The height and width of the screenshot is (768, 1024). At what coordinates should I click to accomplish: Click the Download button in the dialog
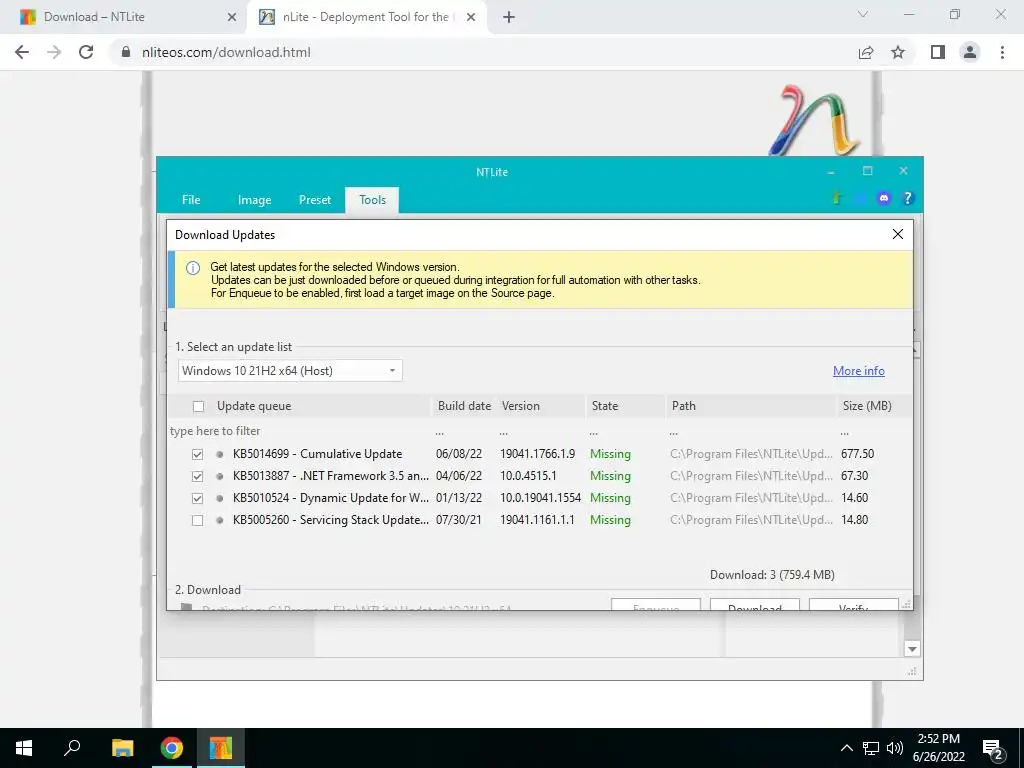pyautogui.click(x=754, y=605)
